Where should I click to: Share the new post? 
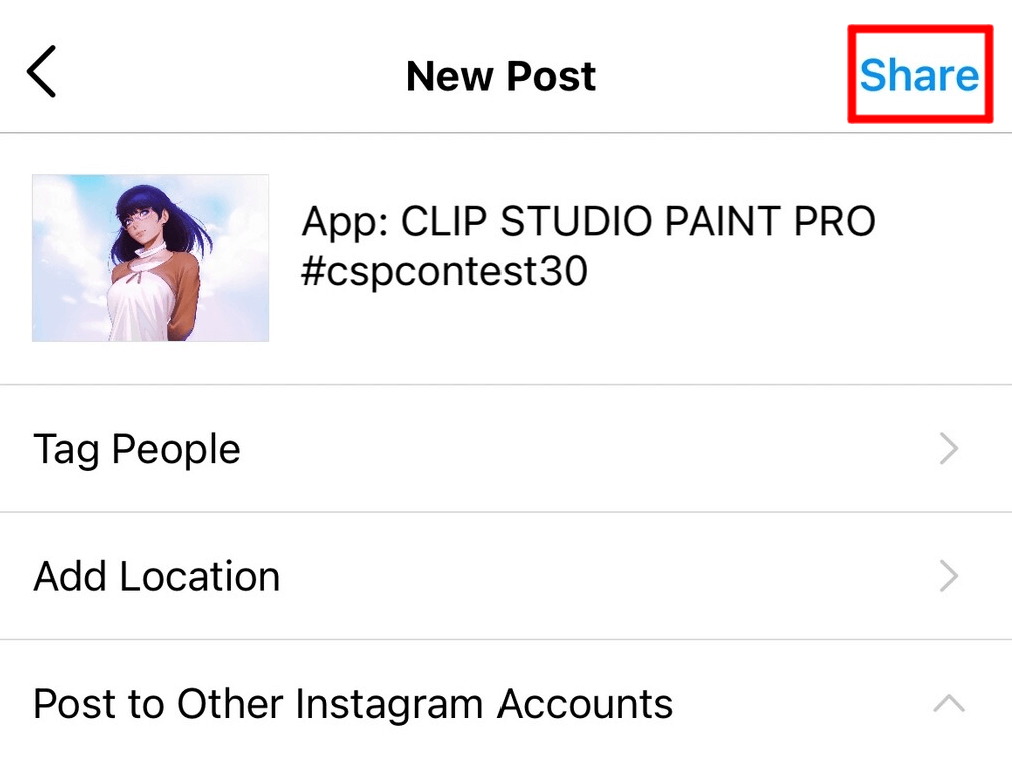click(919, 75)
